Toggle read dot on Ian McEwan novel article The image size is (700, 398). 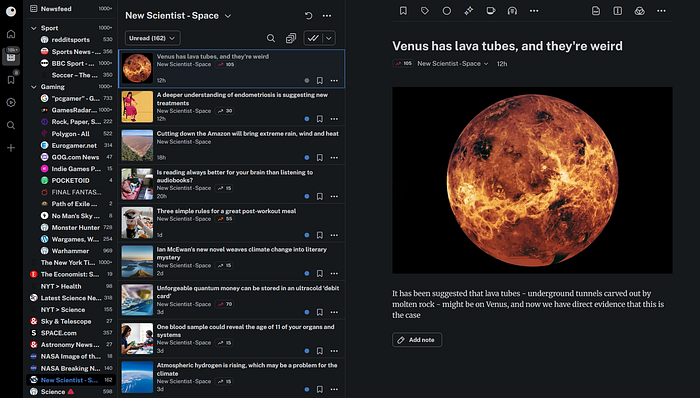307,274
